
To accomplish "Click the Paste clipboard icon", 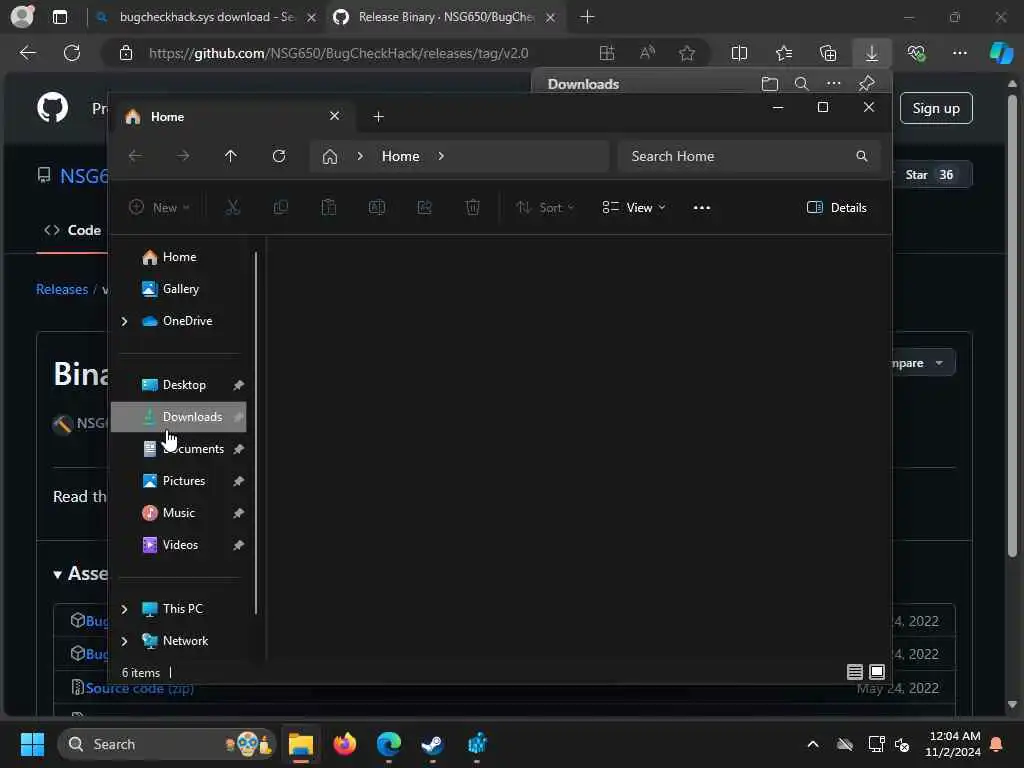I will [328, 208].
